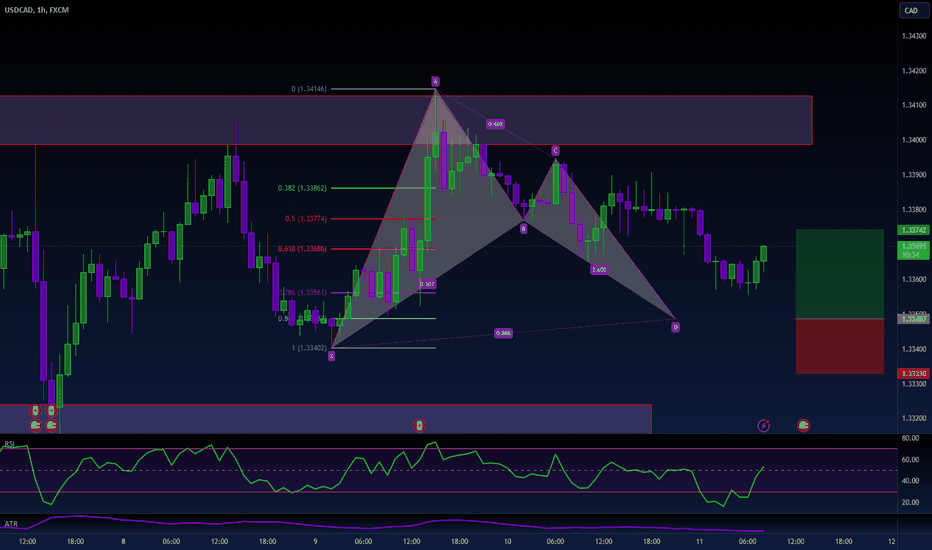Click the 1.33800 price axis label

tap(914, 210)
